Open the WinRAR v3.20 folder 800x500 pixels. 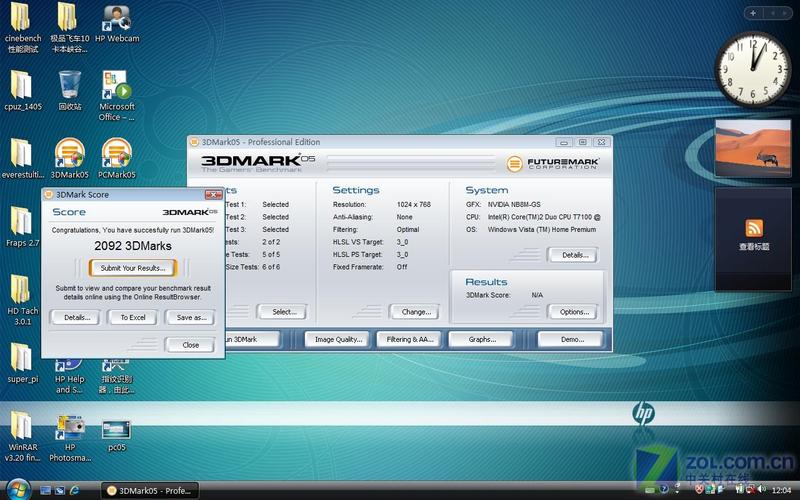pos(22,437)
